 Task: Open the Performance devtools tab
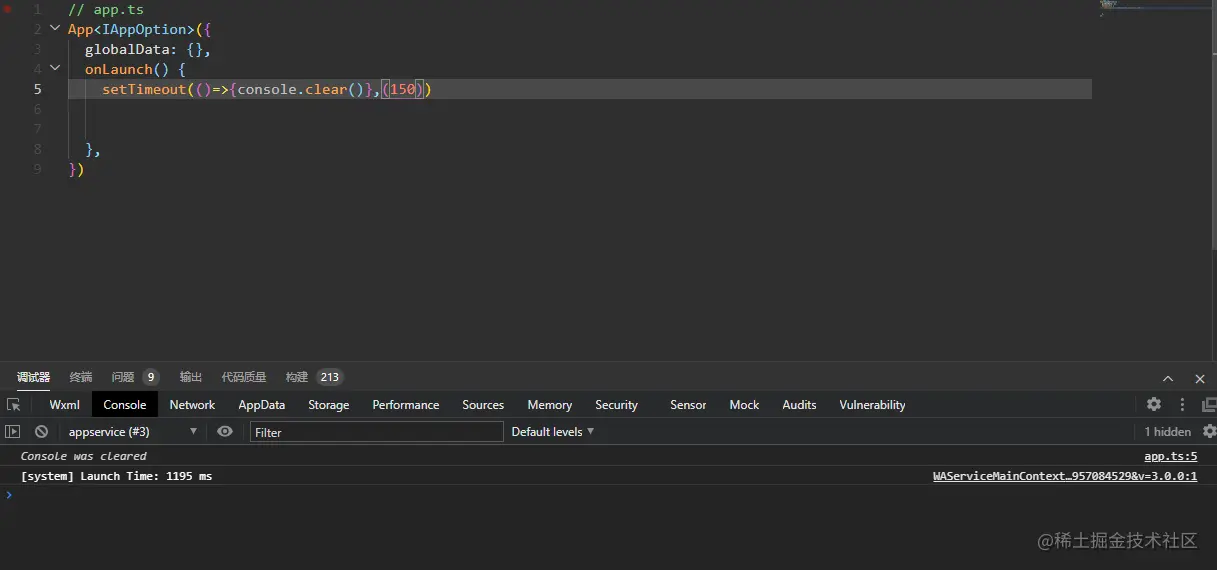pos(405,405)
